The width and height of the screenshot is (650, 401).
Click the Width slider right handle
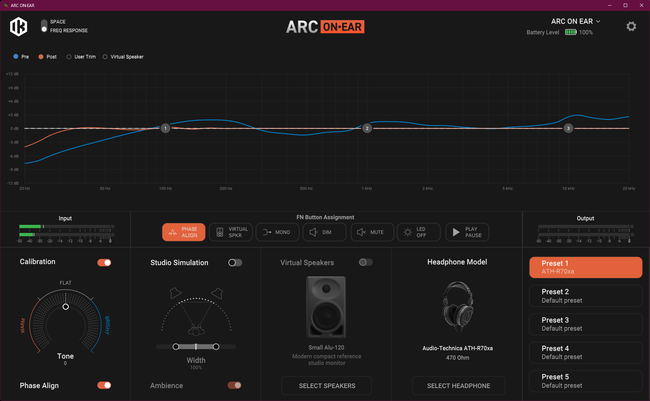click(216, 346)
